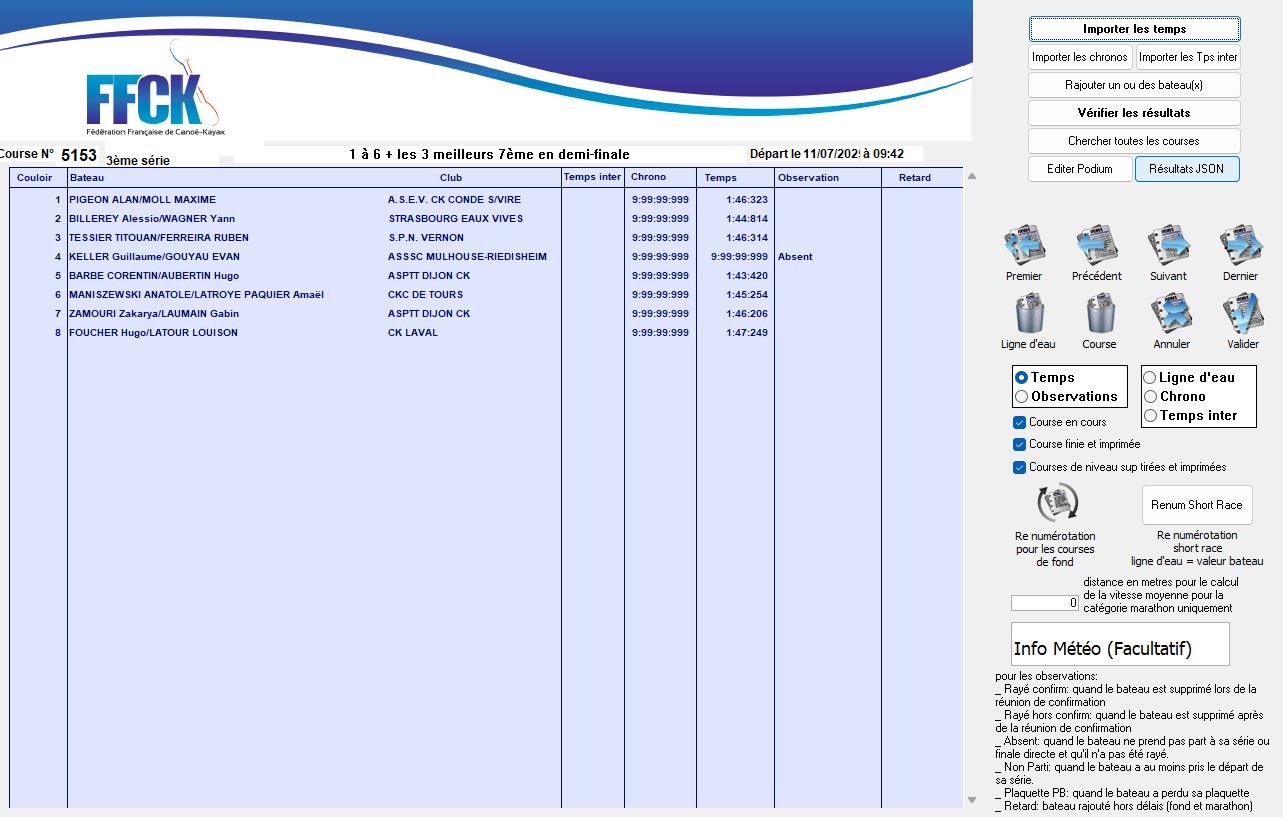
Task: Choose the Chrono radio option
Action: point(1151,397)
